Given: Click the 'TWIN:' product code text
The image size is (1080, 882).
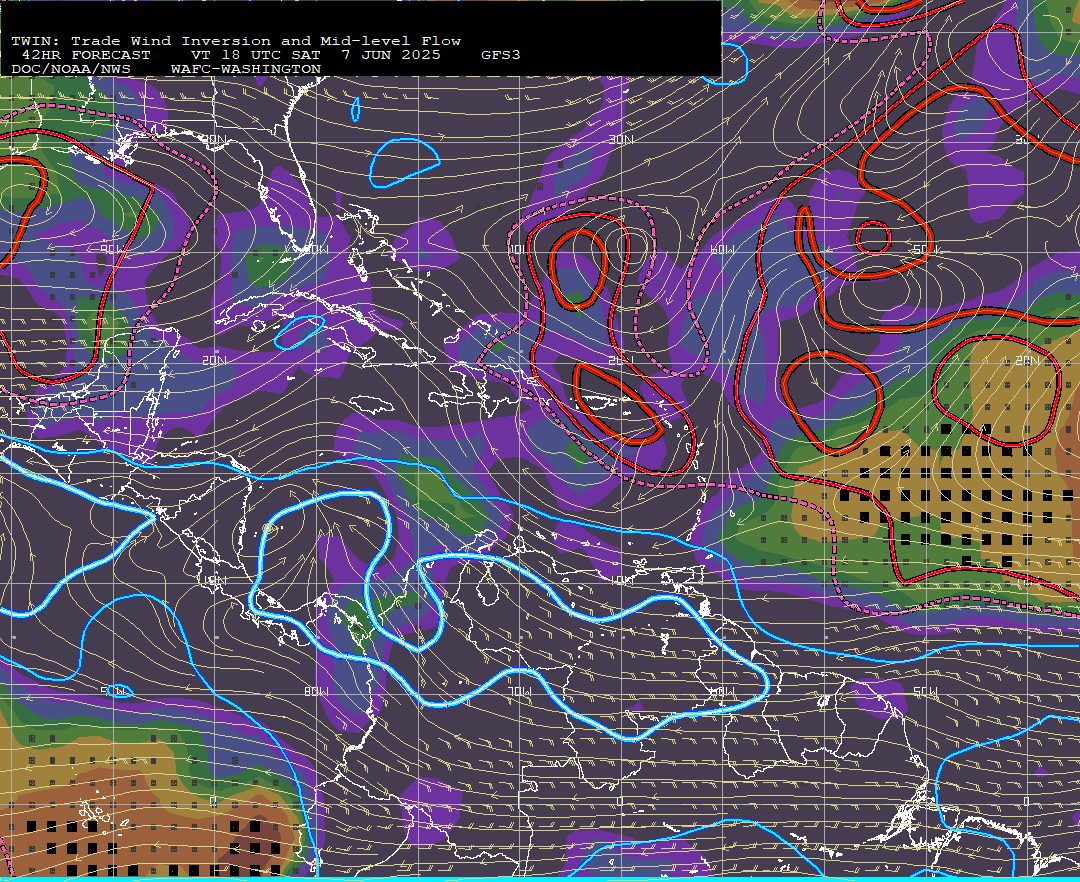Looking at the screenshot, I should (x=35, y=41).
